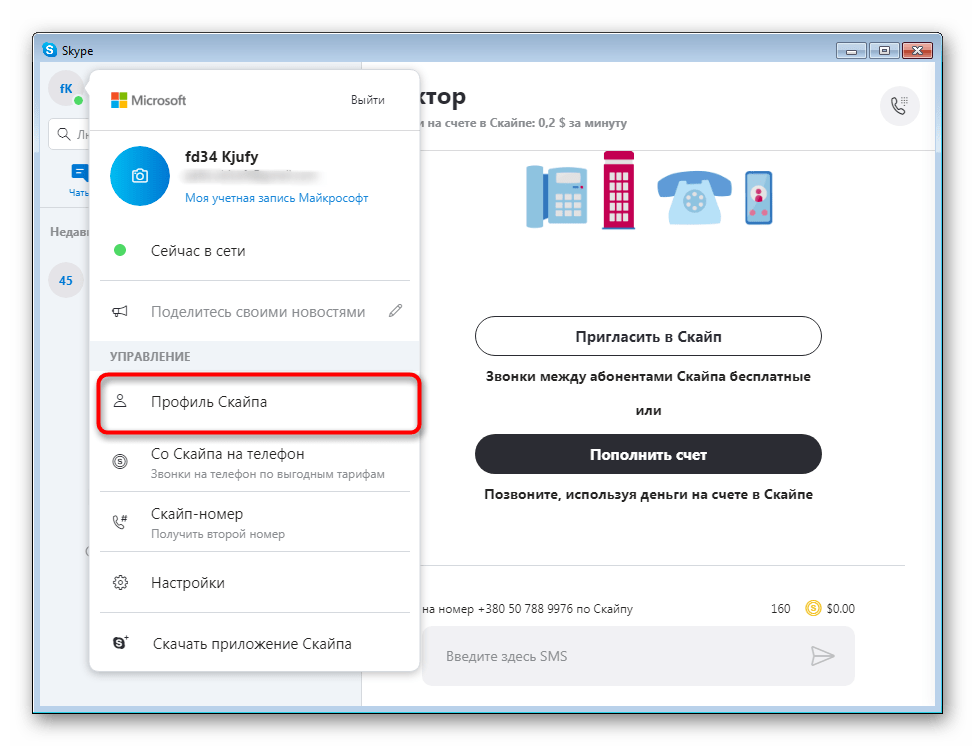The image size is (975, 746).
Task: Close the Skype window
Action: point(917,50)
